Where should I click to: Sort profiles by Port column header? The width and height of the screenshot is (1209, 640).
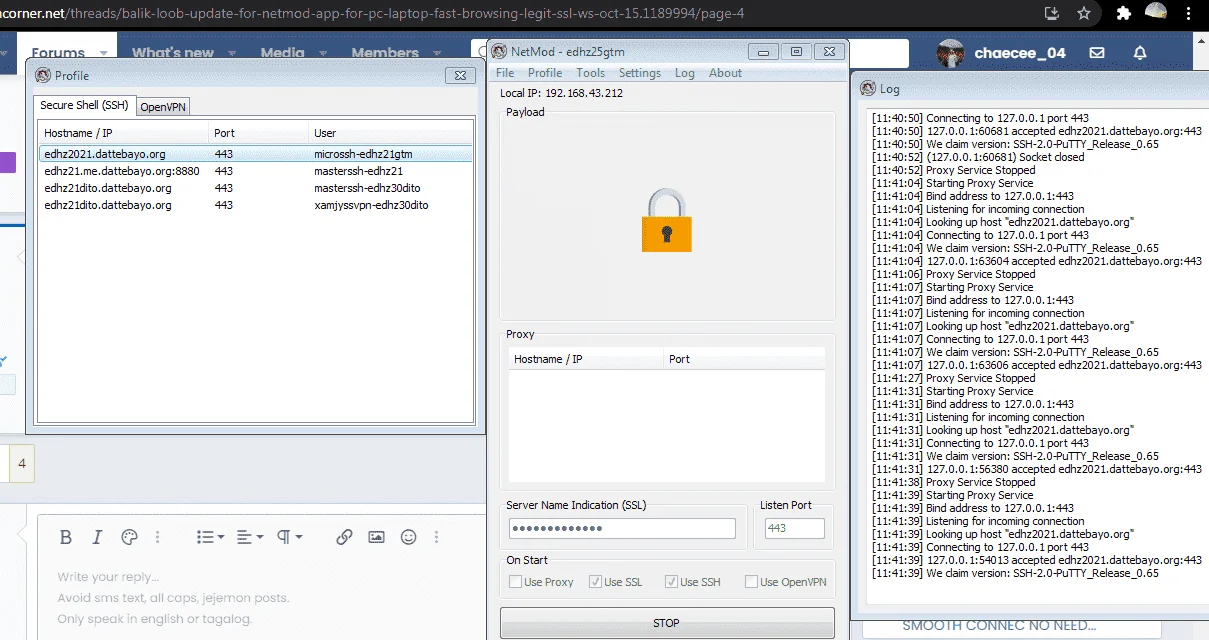[259, 133]
